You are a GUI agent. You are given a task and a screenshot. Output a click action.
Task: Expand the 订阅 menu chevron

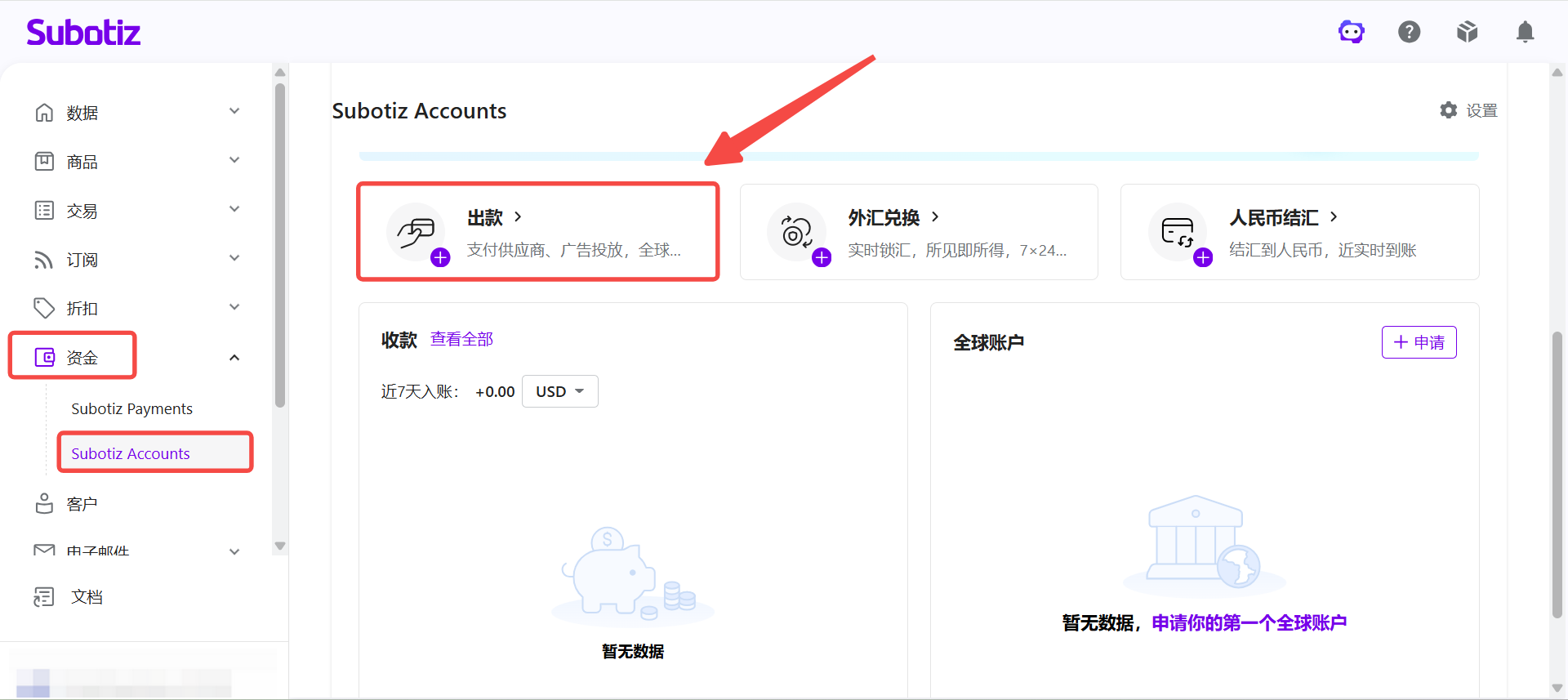click(234, 258)
